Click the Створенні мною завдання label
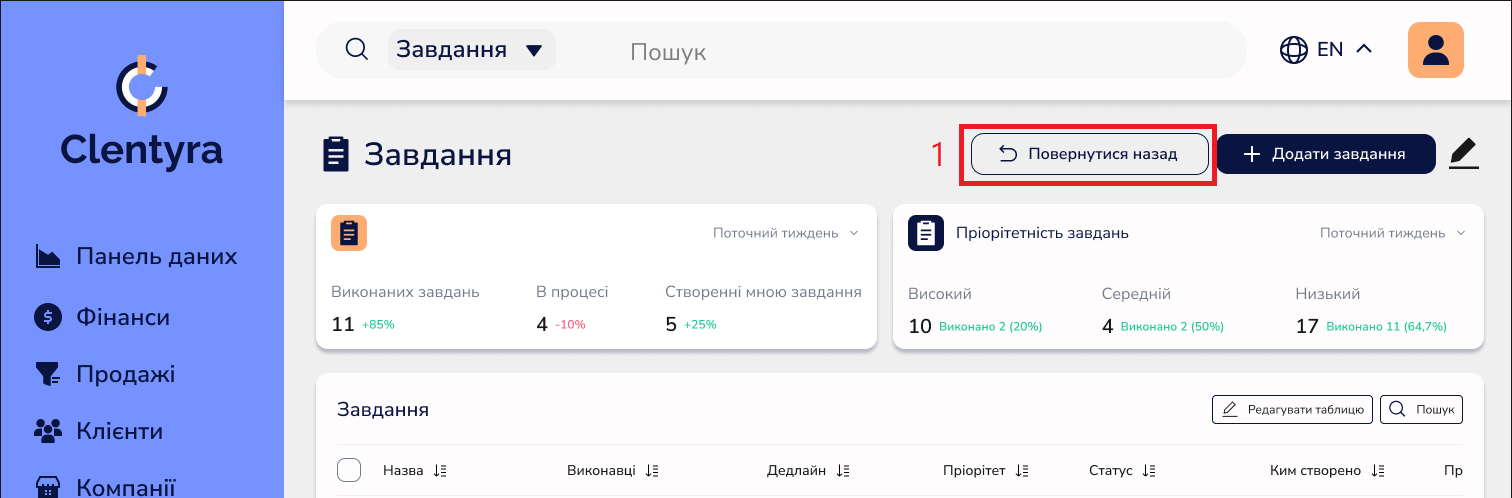This screenshot has width=1512, height=498. pyautogui.click(x=763, y=293)
